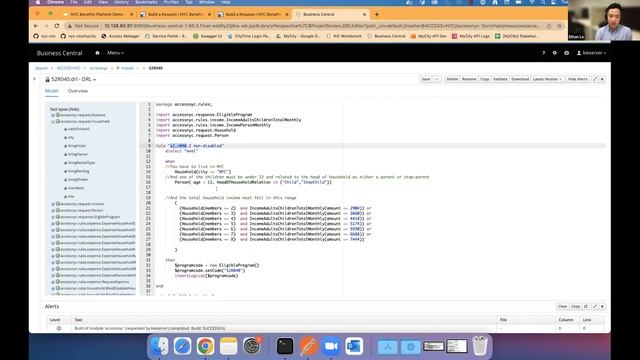Maximize the editor with expand icon

pyautogui.click(x=595, y=79)
